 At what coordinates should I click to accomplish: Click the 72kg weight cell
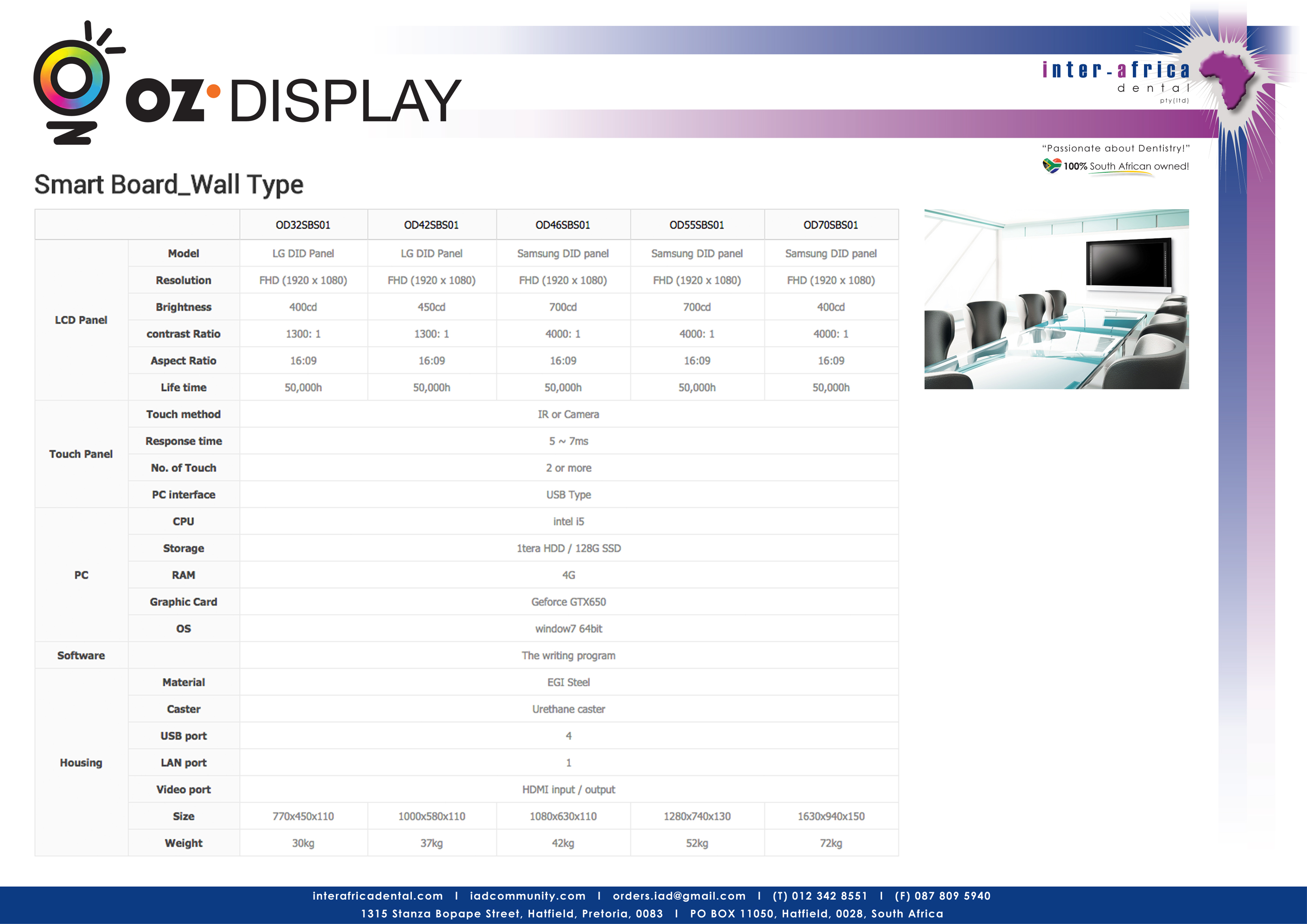(830, 842)
